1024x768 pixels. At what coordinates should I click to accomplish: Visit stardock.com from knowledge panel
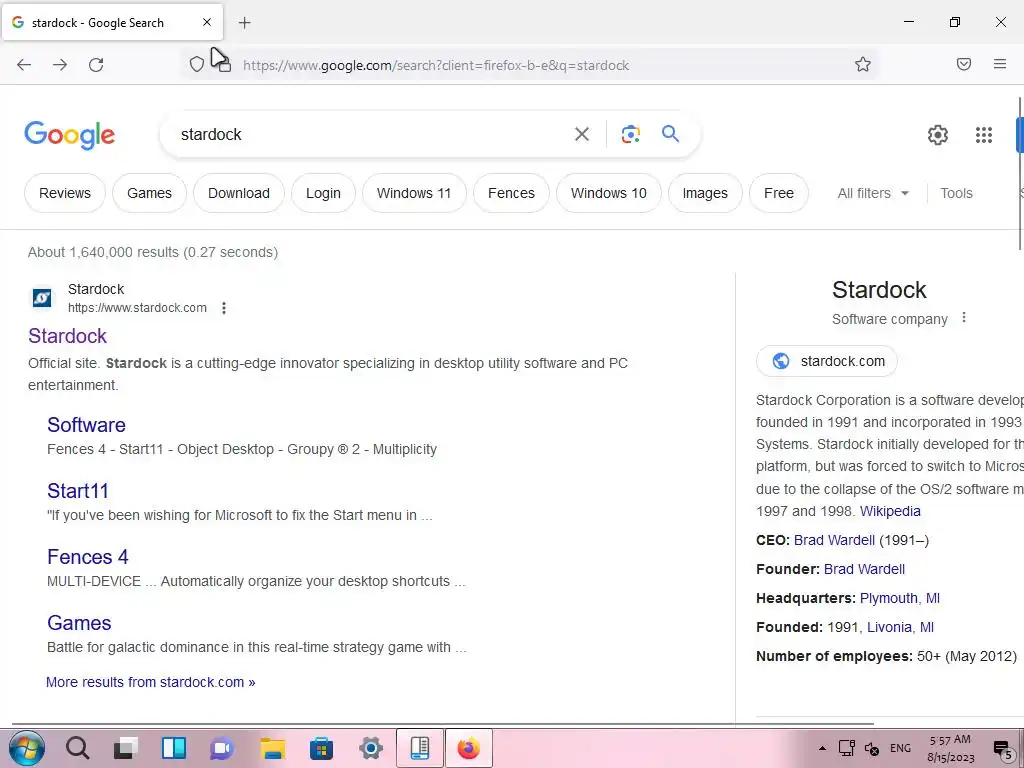(827, 361)
